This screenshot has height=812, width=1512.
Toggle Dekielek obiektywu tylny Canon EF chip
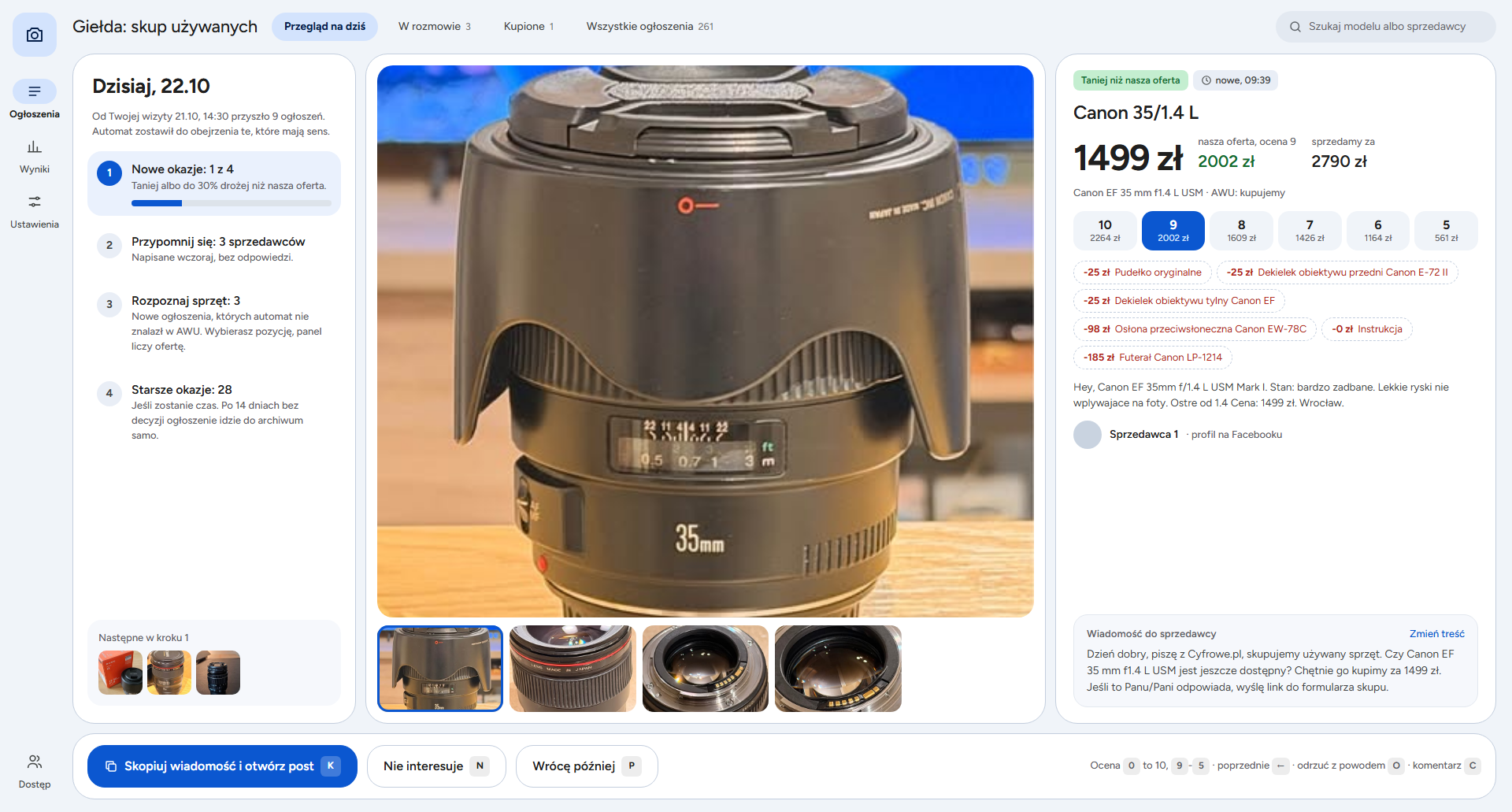pyautogui.click(x=1179, y=301)
